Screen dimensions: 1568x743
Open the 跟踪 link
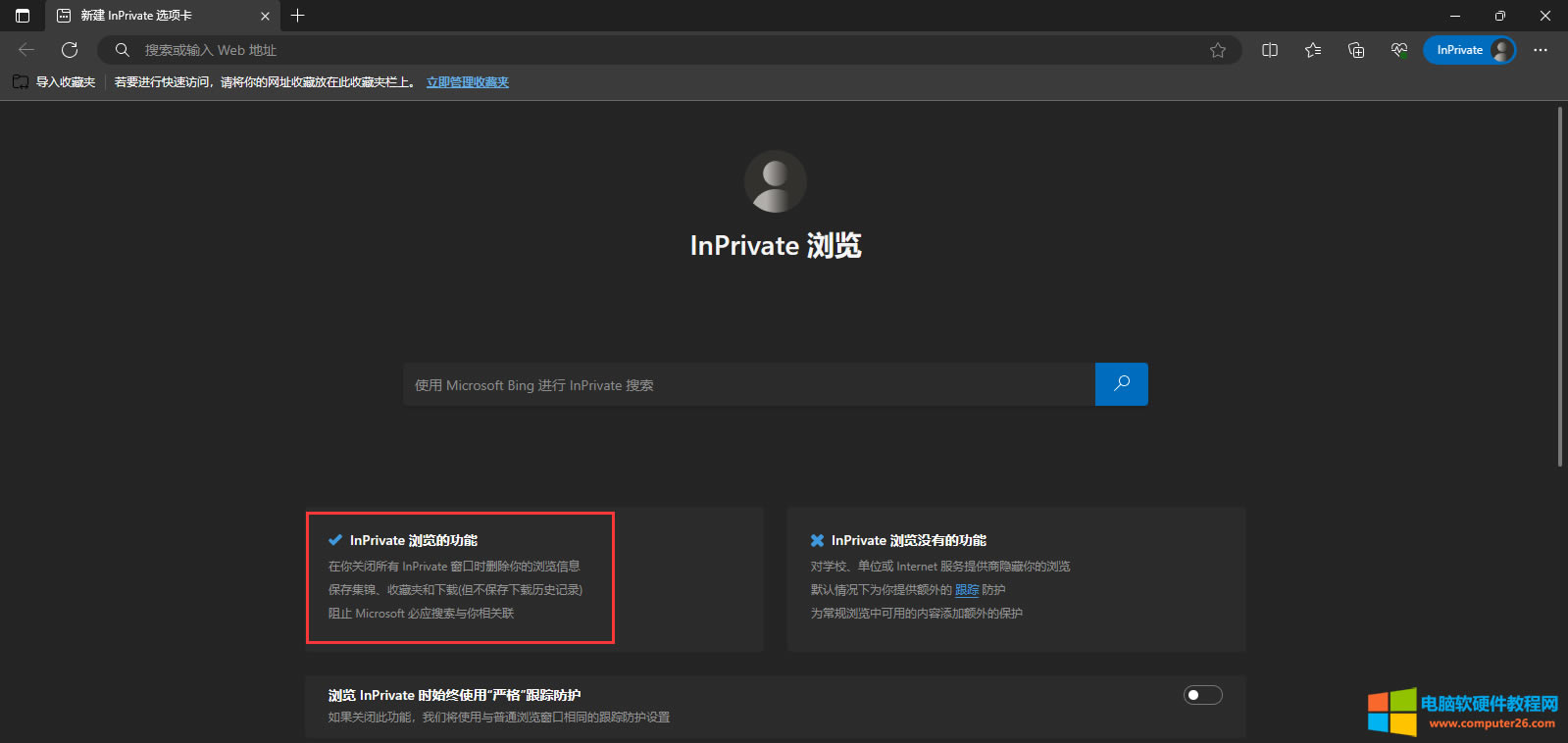coord(967,590)
